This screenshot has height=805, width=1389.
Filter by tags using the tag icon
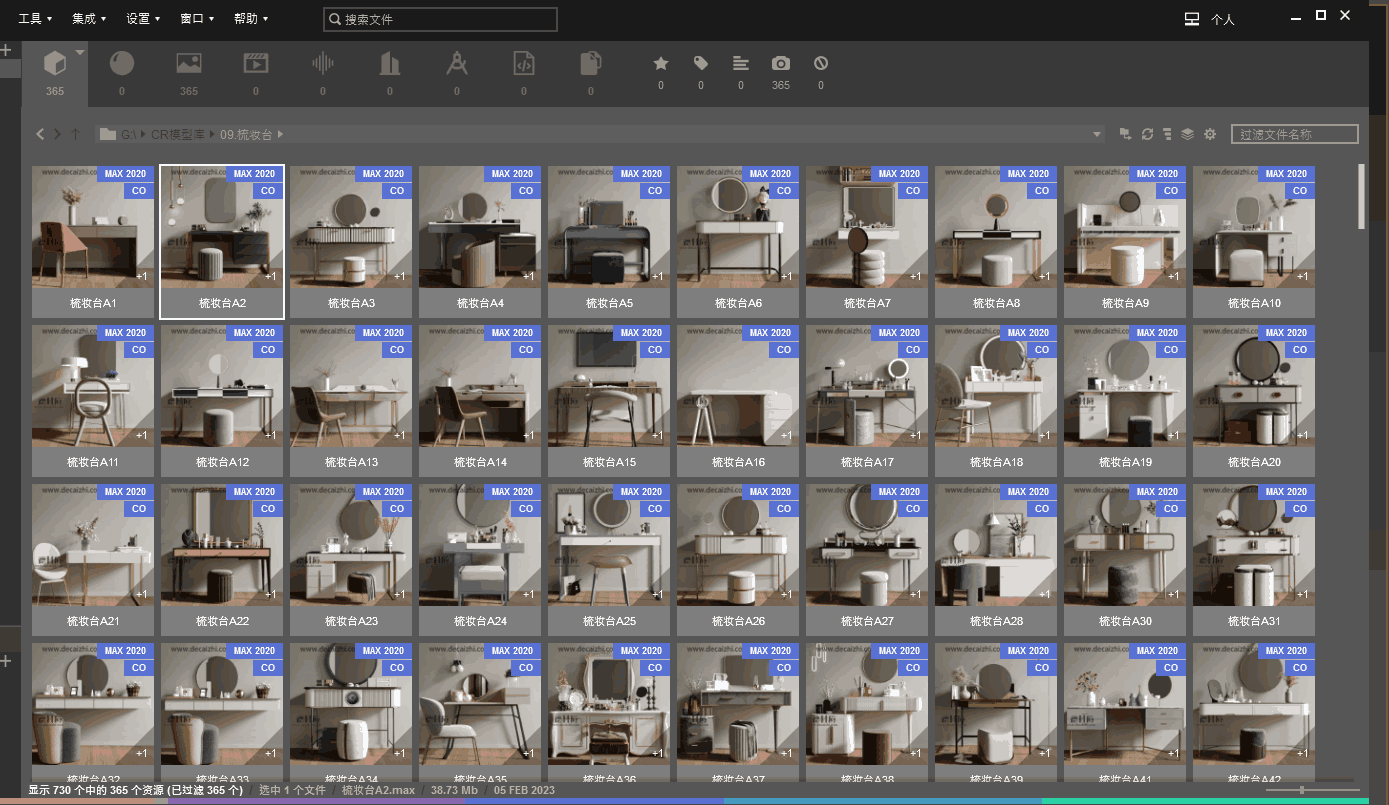pyautogui.click(x=701, y=63)
